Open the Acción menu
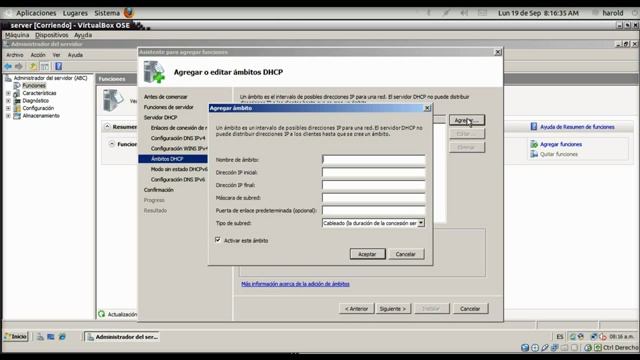Viewport: 640px width, 360px height. tap(38, 55)
